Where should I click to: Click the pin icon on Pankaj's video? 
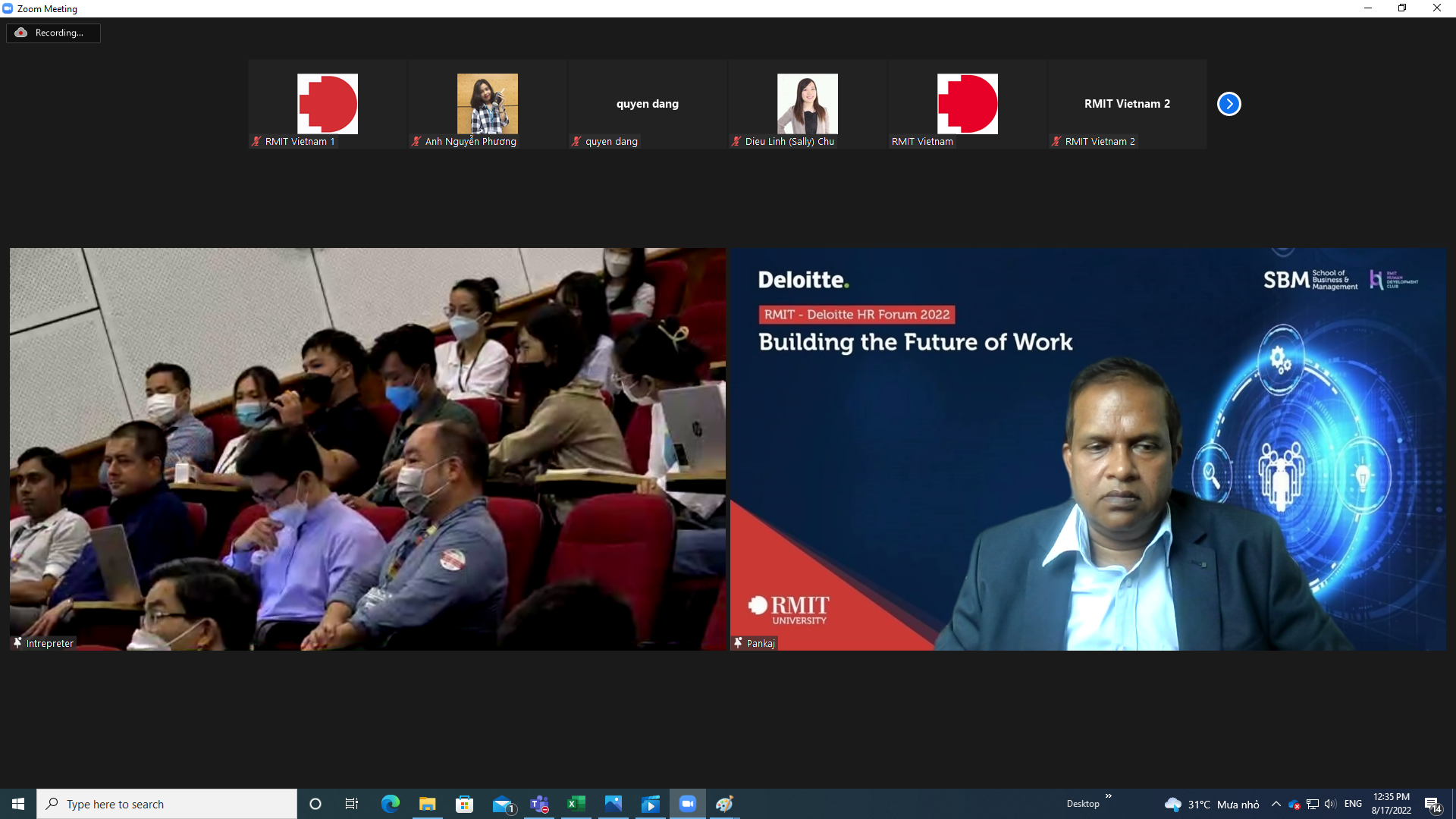[x=738, y=643]
